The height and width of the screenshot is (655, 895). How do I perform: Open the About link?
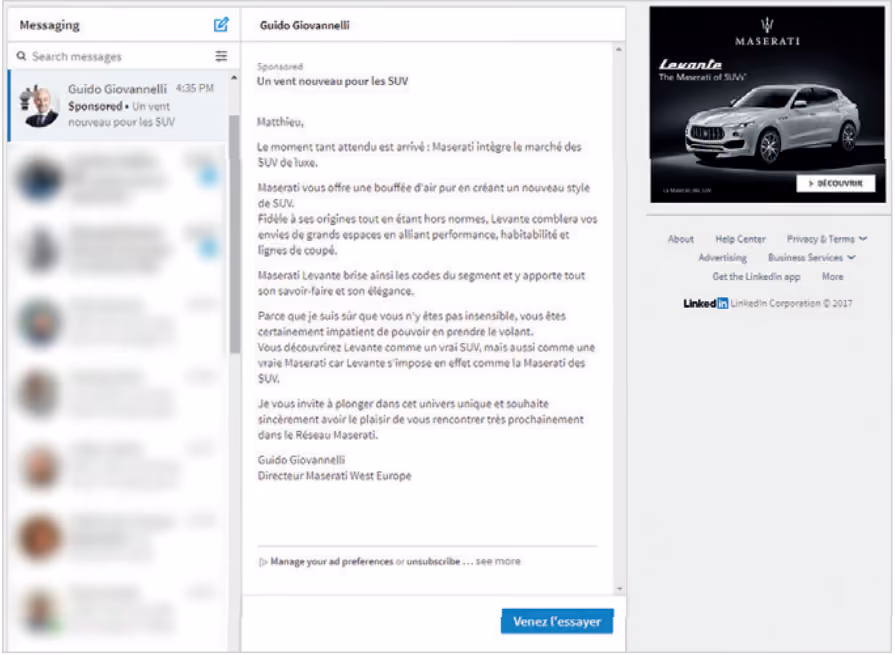(681, 239)
